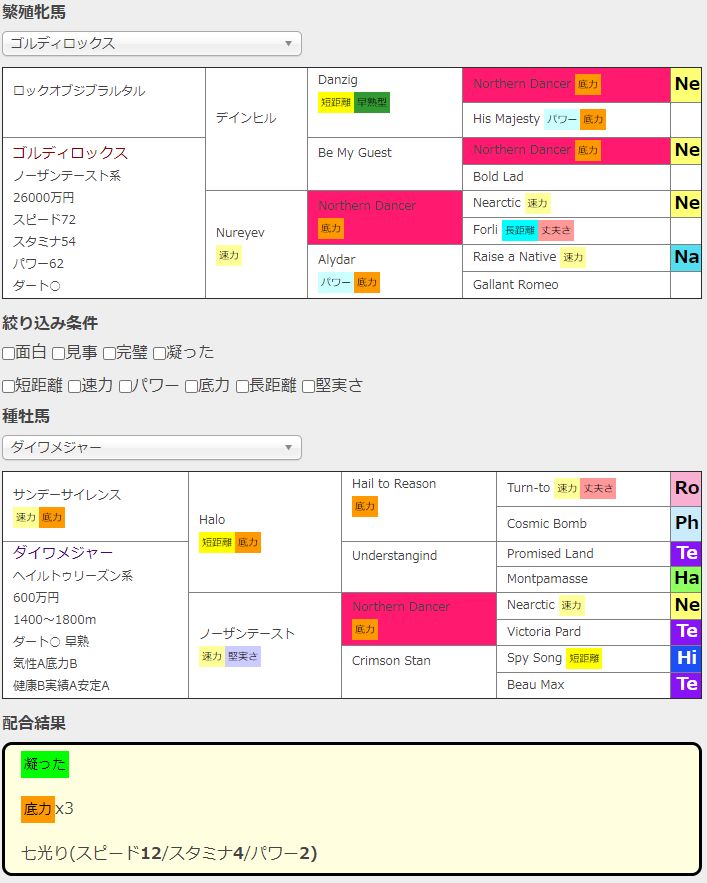Click the green 凝った result badge
The width and height of the screenshot is (707, 883).
pos(45,765)
